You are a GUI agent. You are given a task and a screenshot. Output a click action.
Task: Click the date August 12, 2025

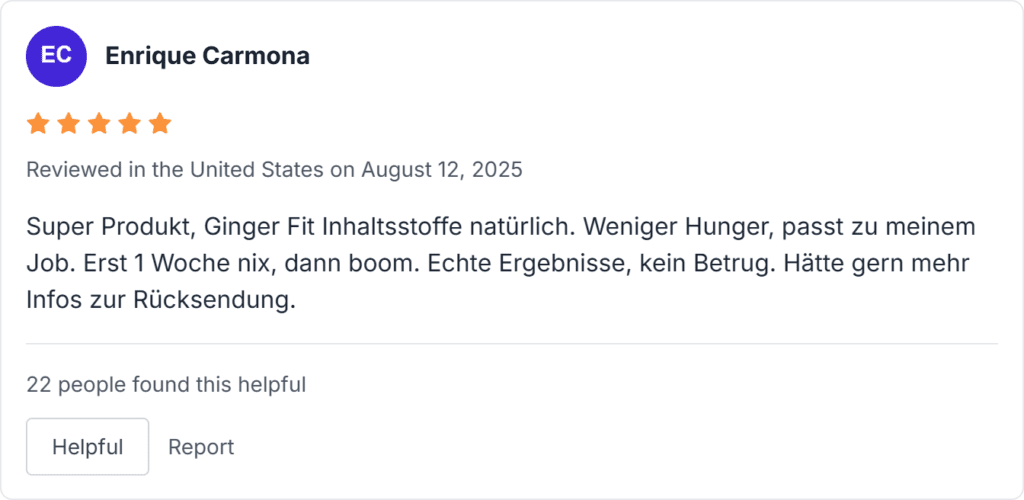(x=442, y=170)
